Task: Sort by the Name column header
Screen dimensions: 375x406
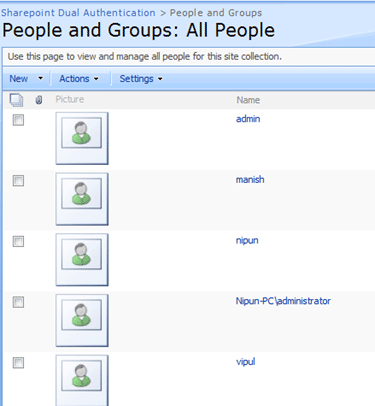Action: (248, 100)
